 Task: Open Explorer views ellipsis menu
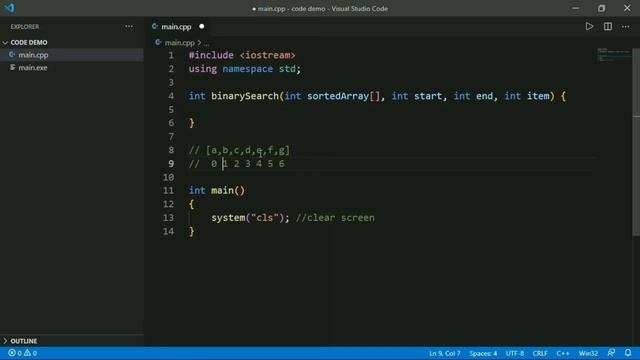point(129,27)
